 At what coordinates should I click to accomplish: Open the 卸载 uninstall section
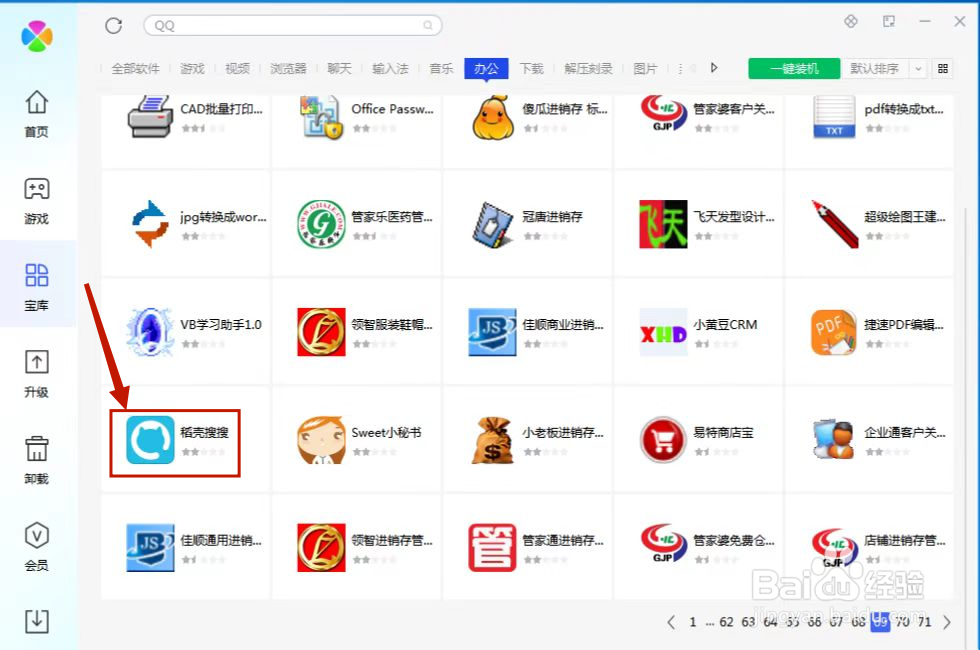click(x=36, y=461)
